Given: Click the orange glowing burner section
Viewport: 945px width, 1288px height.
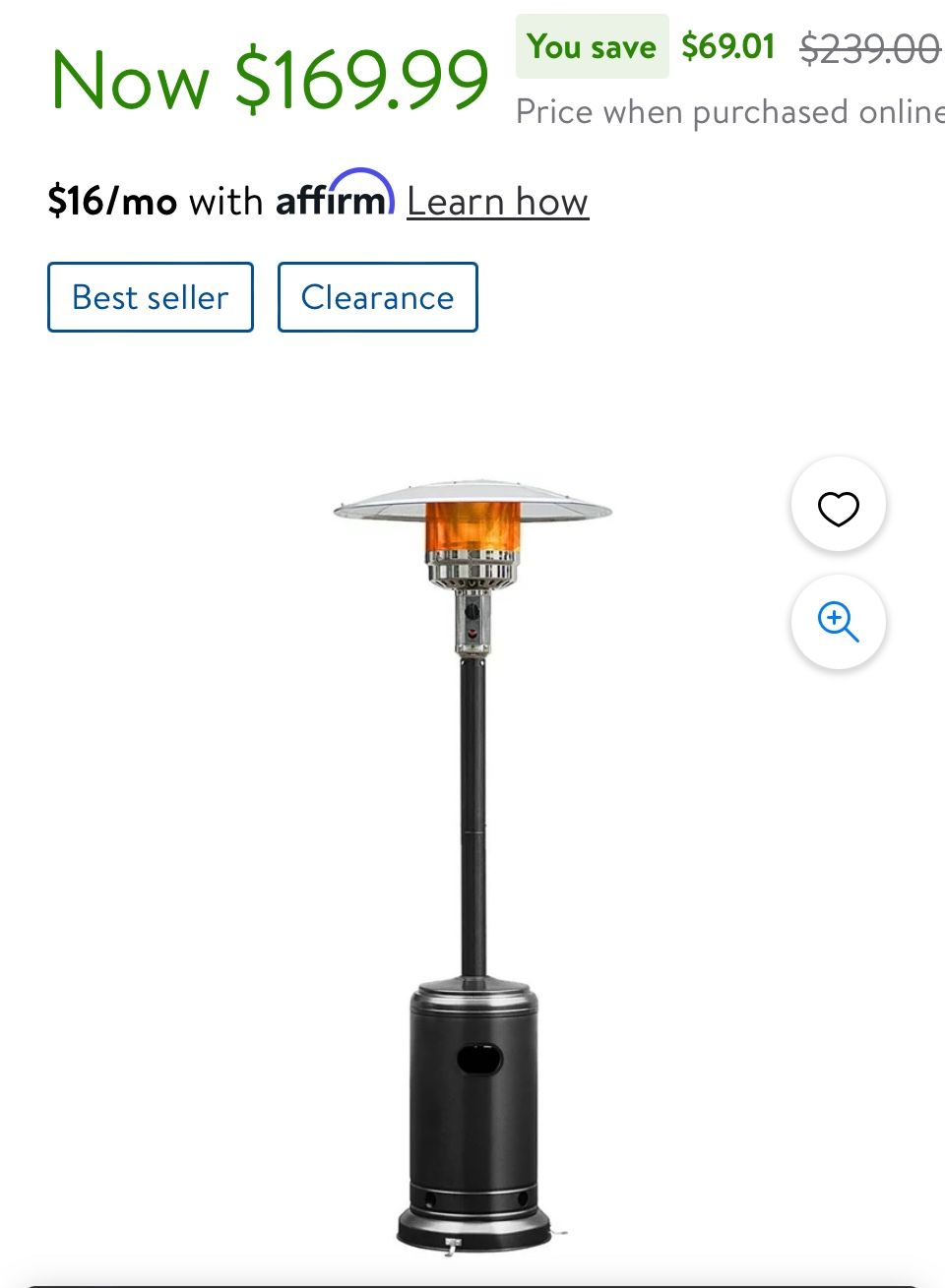Looking at the screenshot, I should pos(472,526).
